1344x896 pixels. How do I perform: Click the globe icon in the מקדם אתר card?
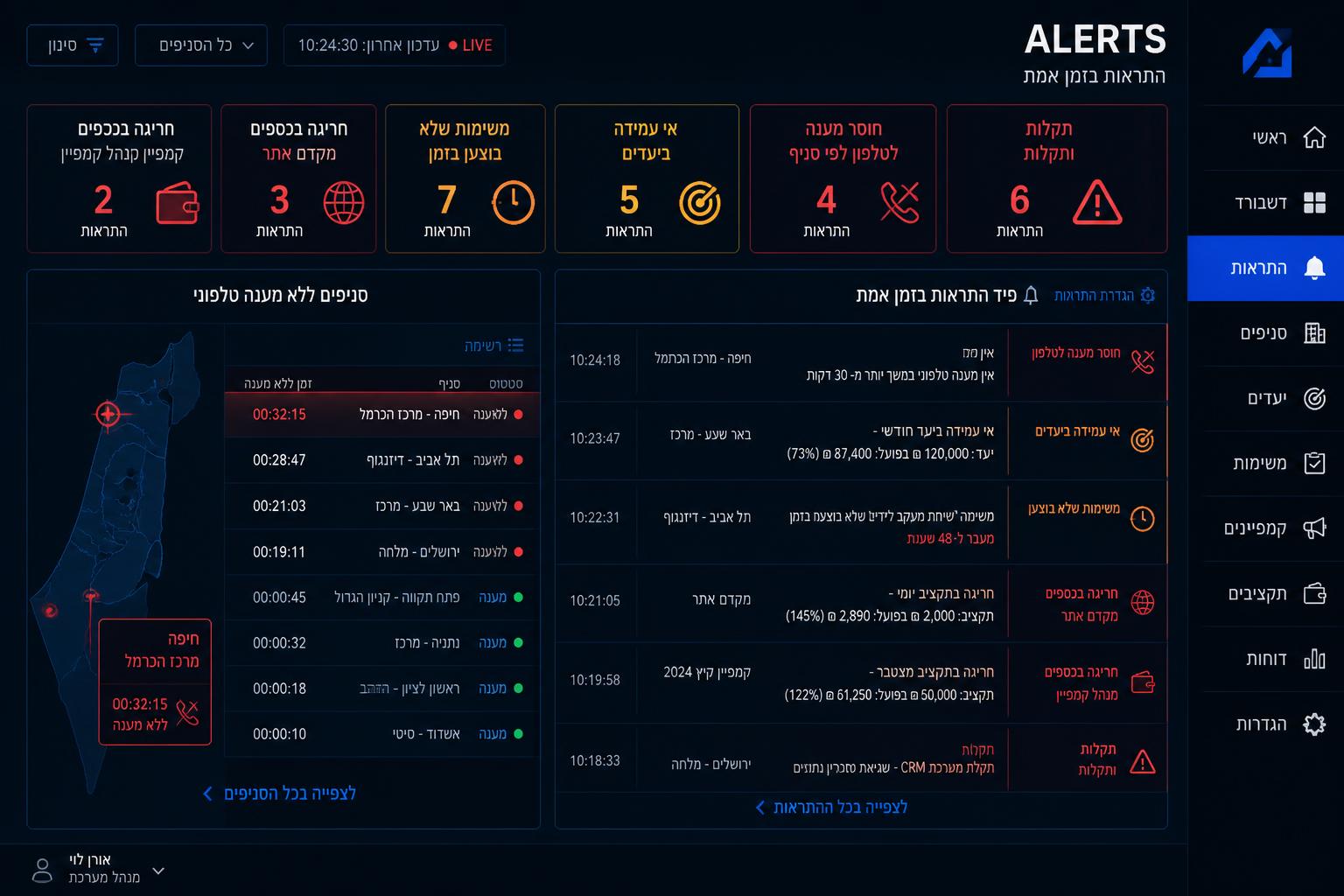344,202
